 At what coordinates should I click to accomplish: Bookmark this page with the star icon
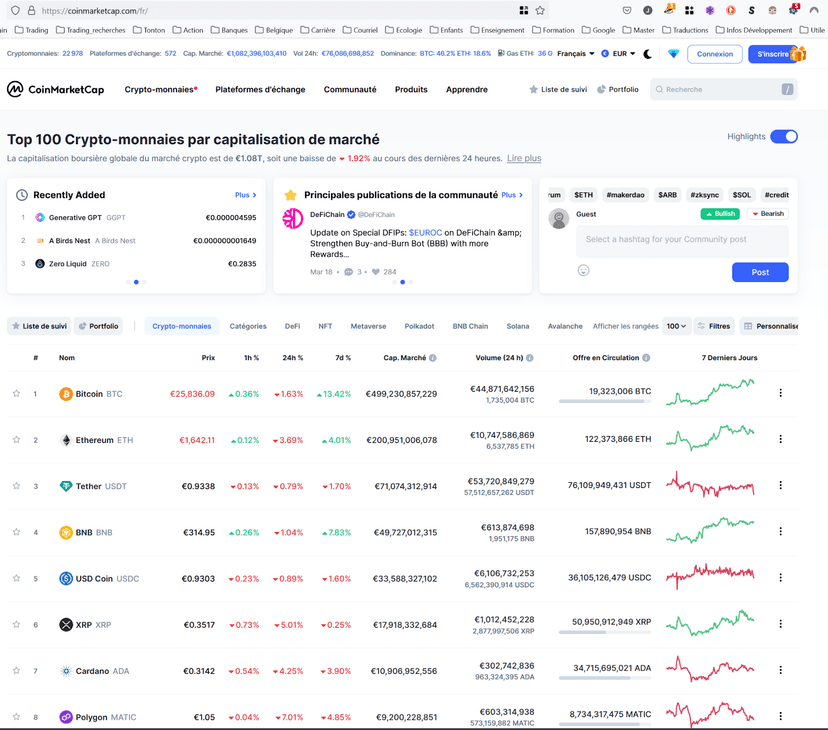[x=540, y=11]
